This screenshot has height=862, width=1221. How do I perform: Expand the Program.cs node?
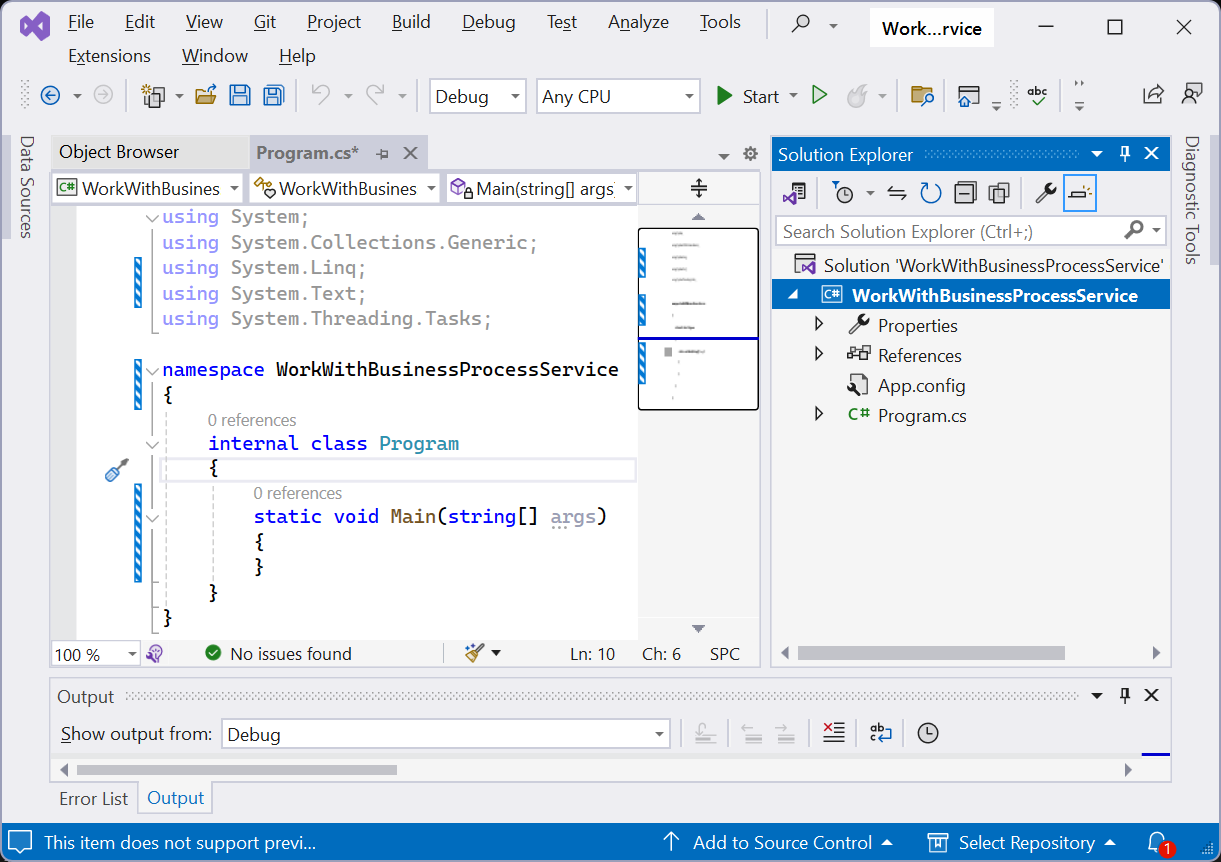[819, 414]
